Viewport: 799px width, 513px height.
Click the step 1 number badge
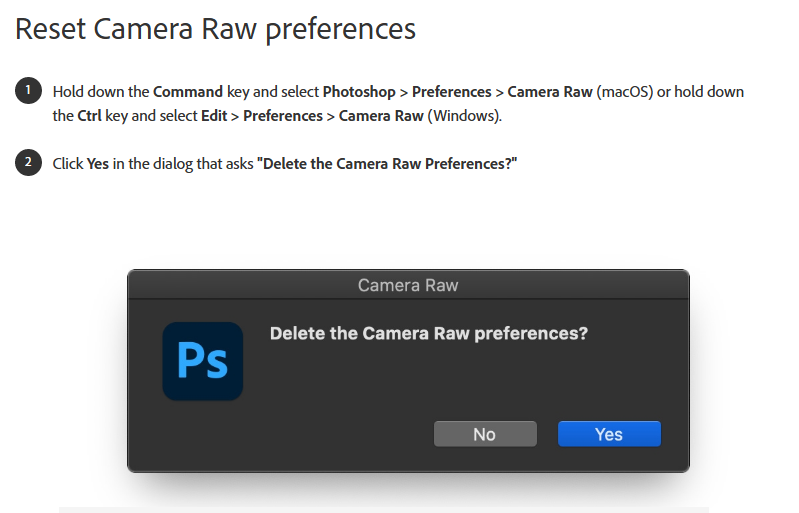tap(28, 91)
